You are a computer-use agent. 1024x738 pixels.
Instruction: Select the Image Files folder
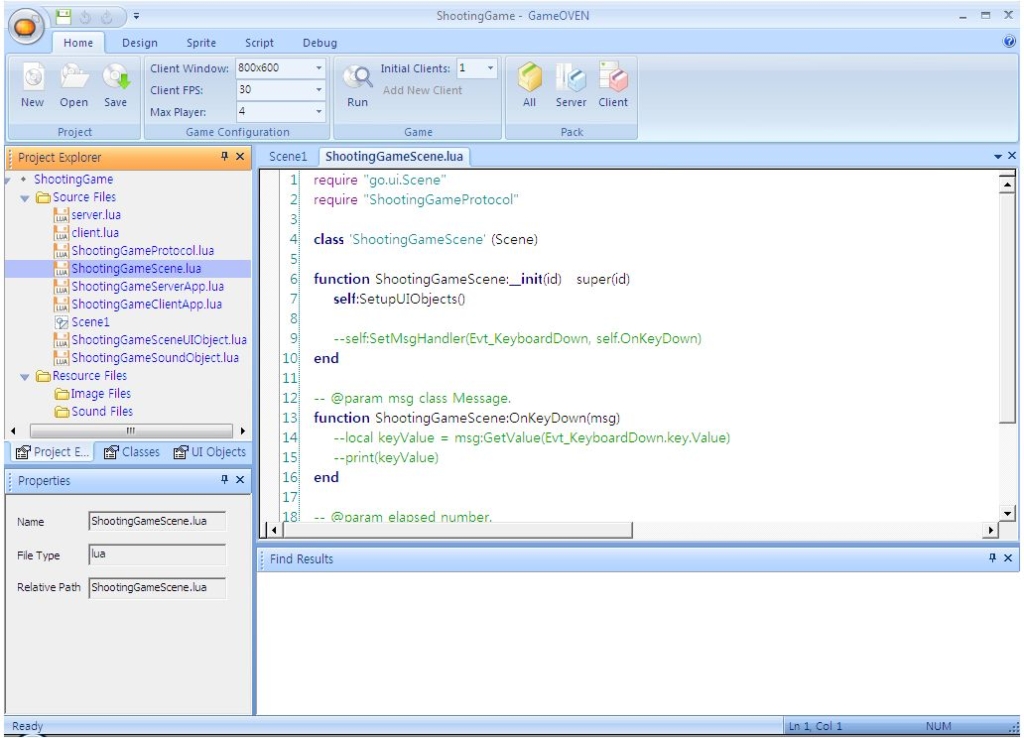pyautogui.click(x=101, y=394)
